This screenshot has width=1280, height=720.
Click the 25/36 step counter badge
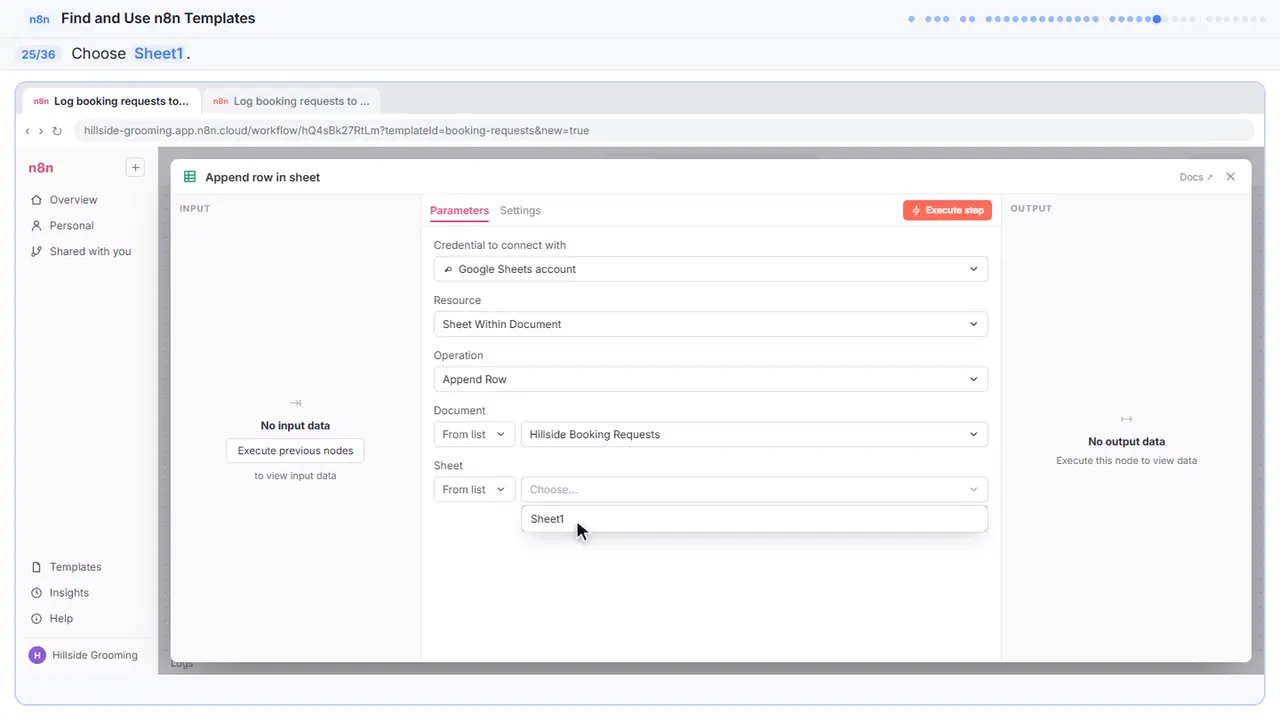[x=38, y=54]
